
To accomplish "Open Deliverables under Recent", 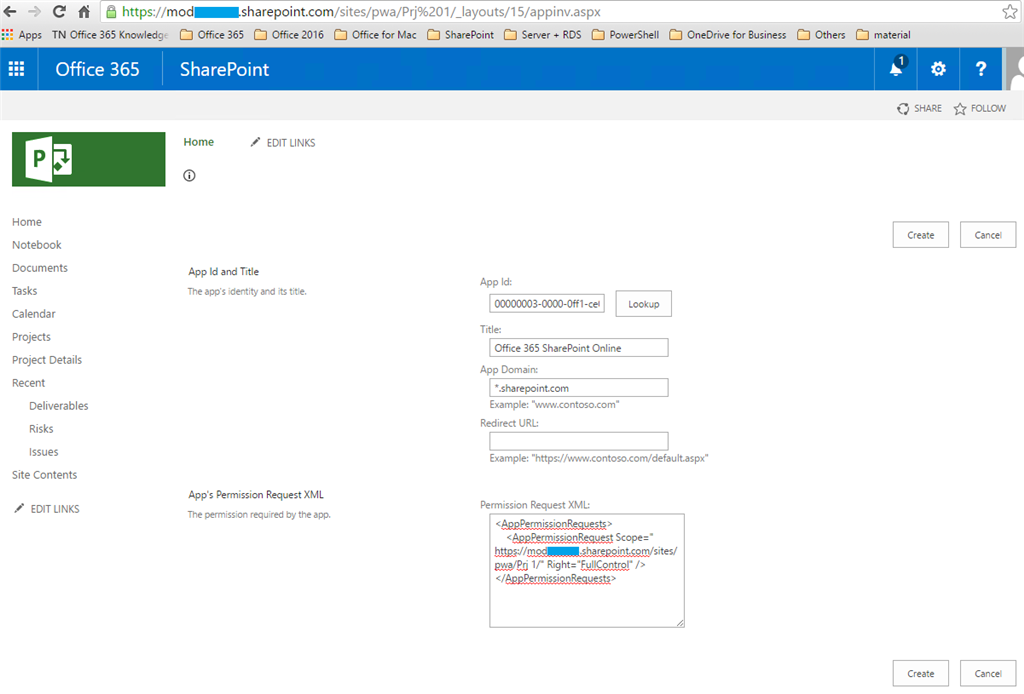I will click(59, 405).
